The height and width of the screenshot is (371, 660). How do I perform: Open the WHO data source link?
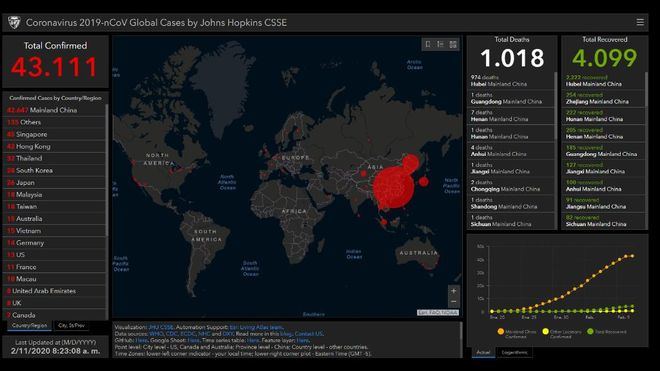tap(156, 334)
